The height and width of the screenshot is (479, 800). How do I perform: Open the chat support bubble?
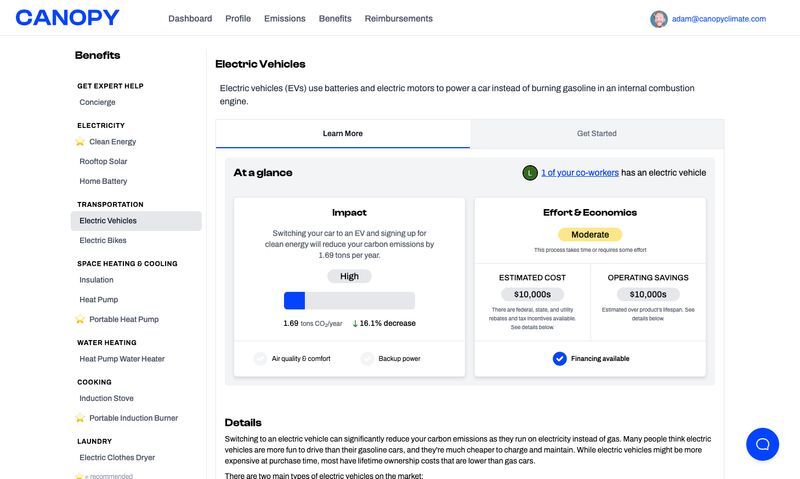click(x=762, y=443)
